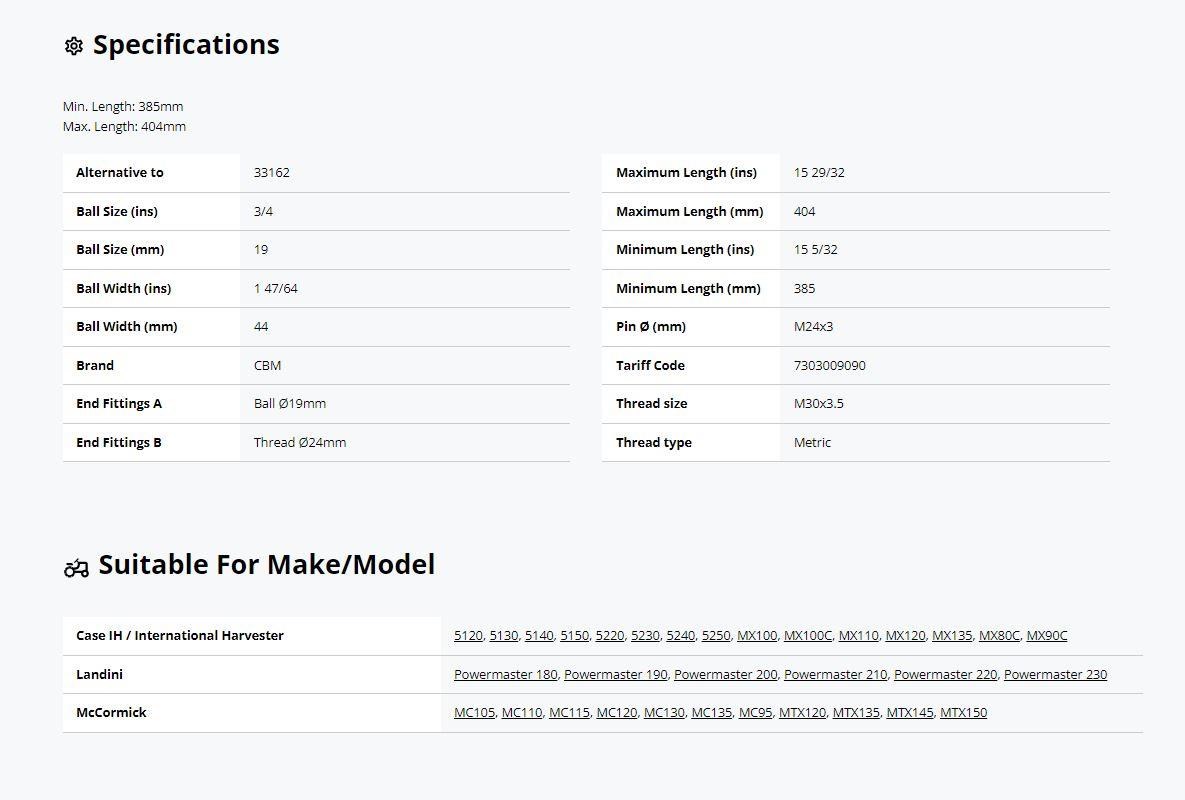Screen dimensions: 1185x800
Task: Open the MC105 model link
Action: coord(475,712)
